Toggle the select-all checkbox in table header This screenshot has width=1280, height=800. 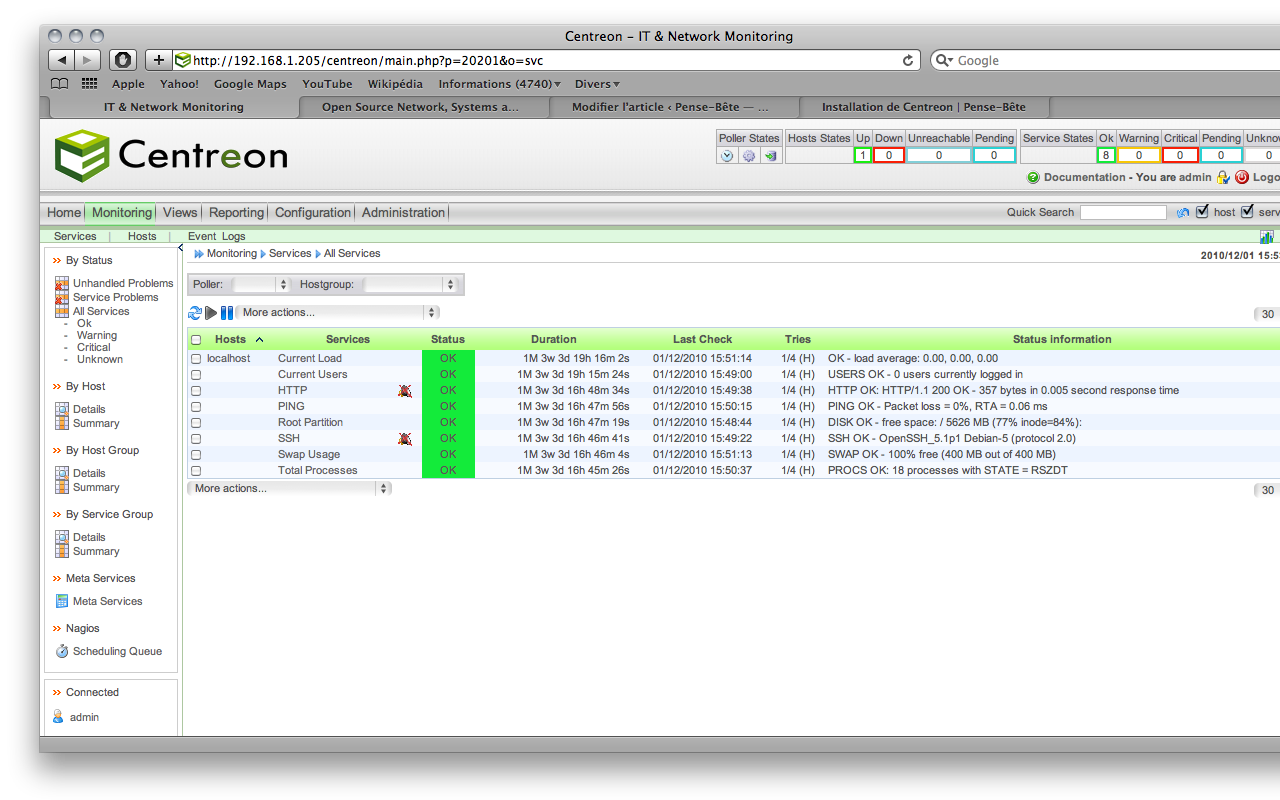click(x=196, y=340)
